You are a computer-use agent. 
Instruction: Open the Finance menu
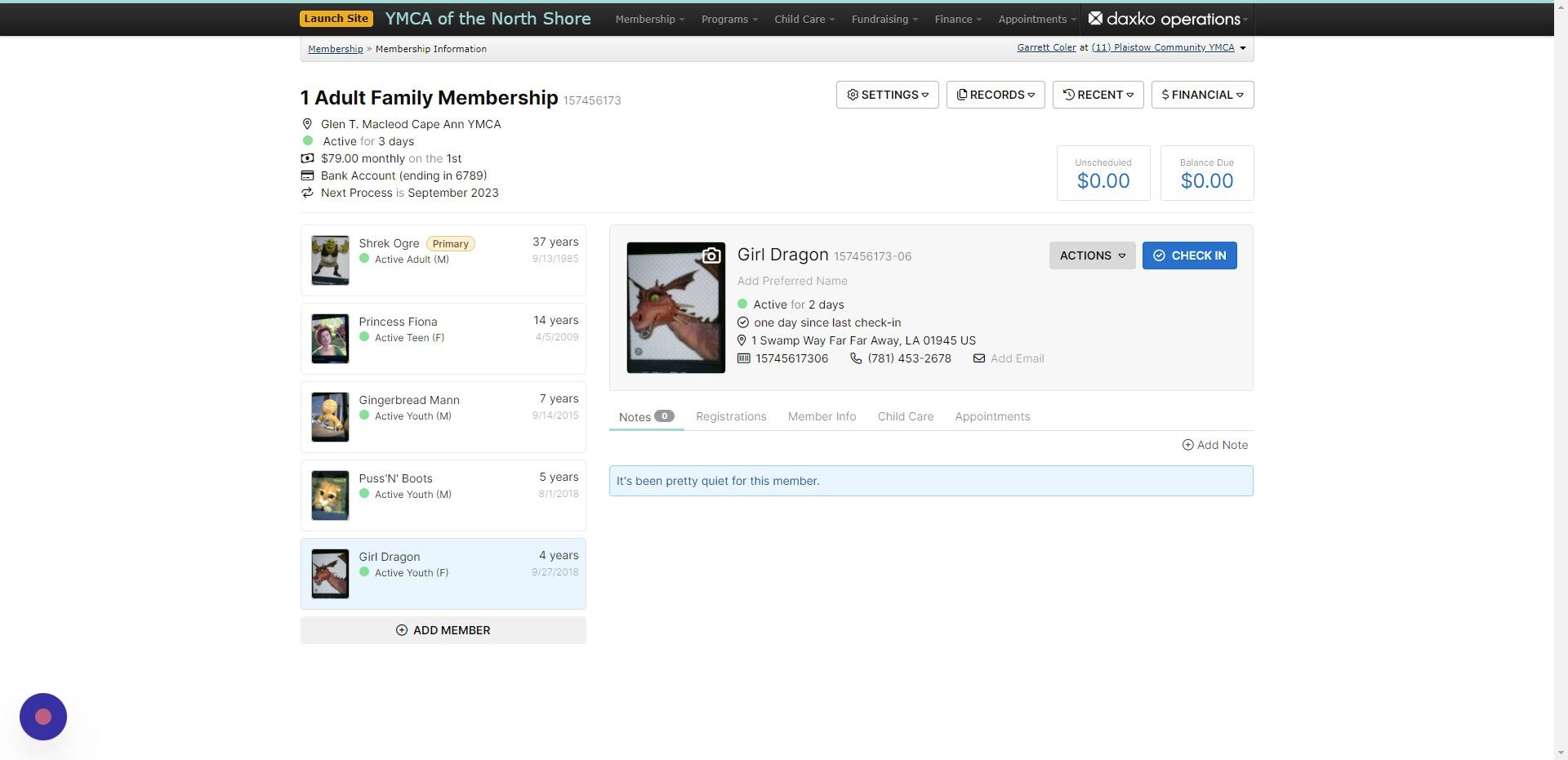[958, 19]
